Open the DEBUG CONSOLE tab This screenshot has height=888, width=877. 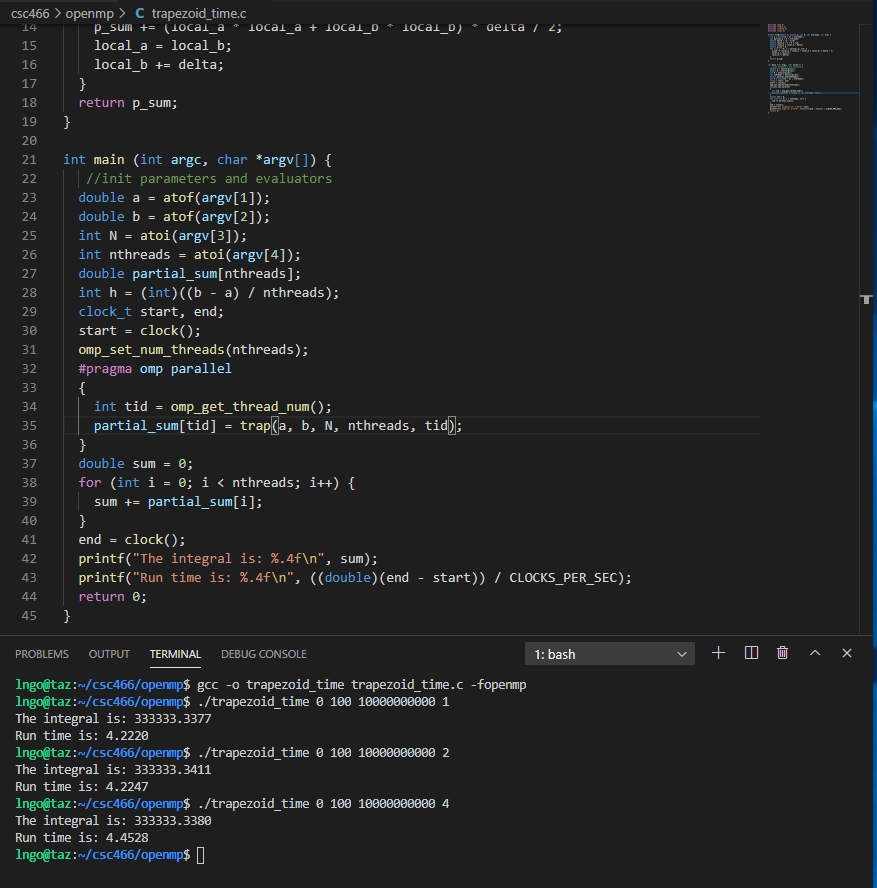click(x=264, y=654)
